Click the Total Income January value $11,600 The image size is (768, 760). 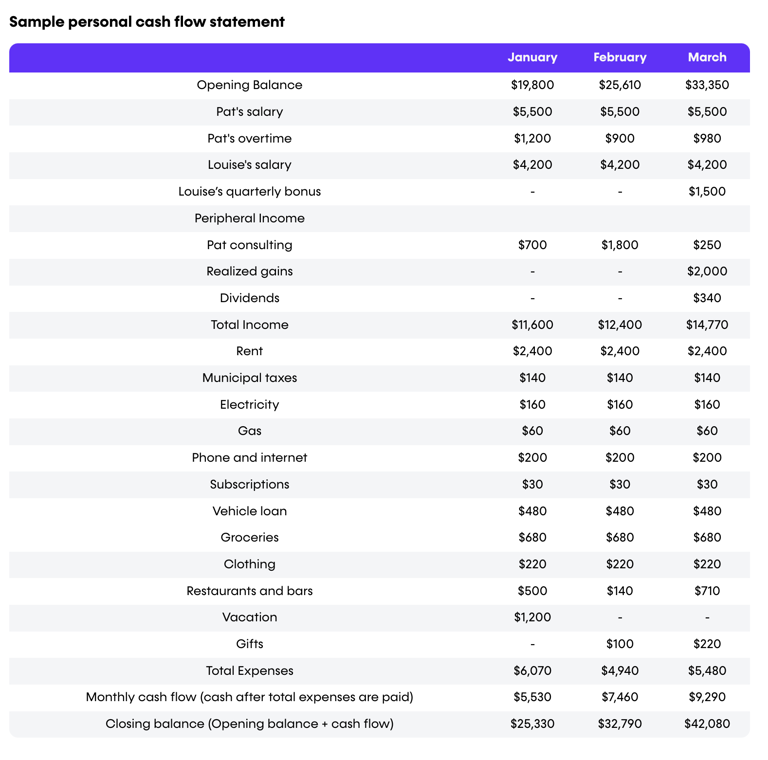[532, 325]
